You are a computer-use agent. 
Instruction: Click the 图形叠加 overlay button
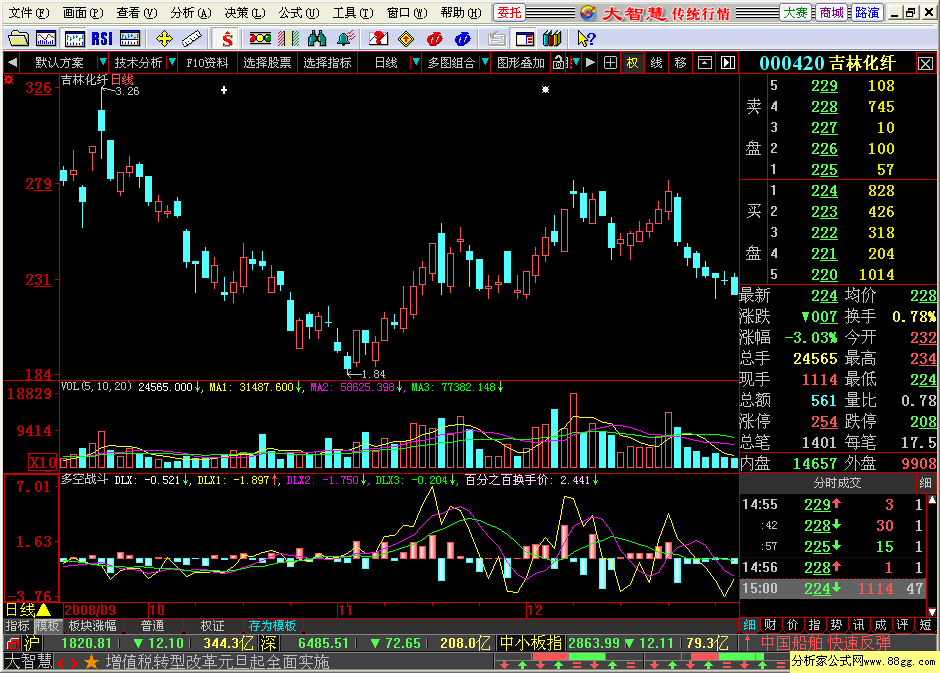[x=521, y=63]
